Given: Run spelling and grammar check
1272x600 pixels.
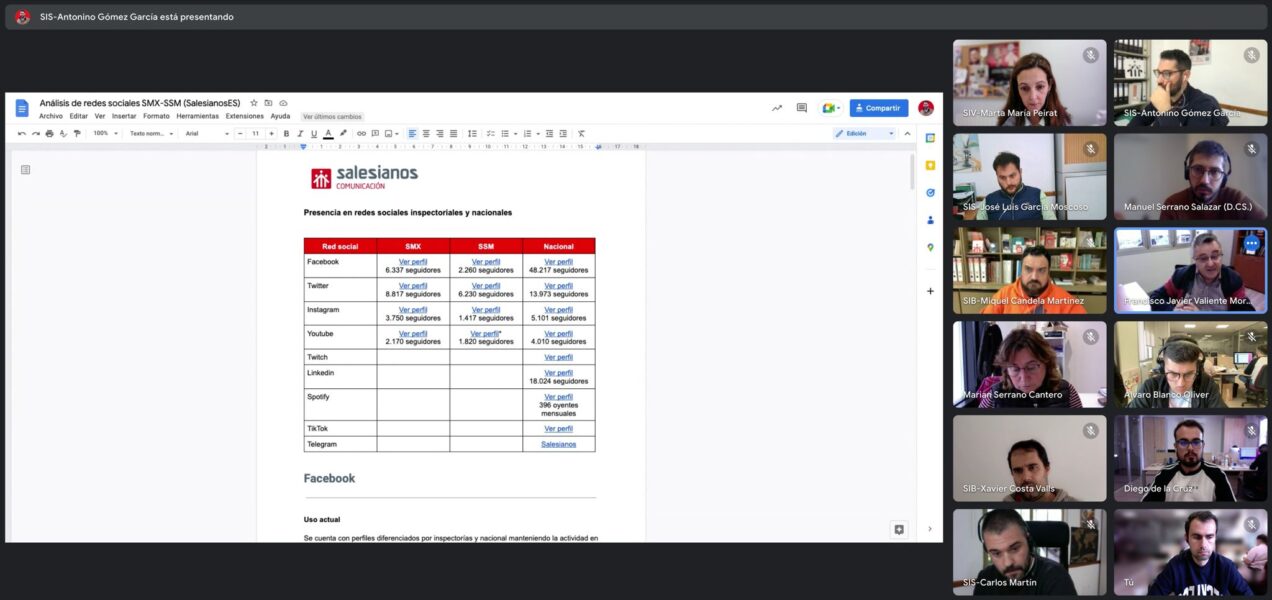Looking at the screenshot, I should [63, 133].
